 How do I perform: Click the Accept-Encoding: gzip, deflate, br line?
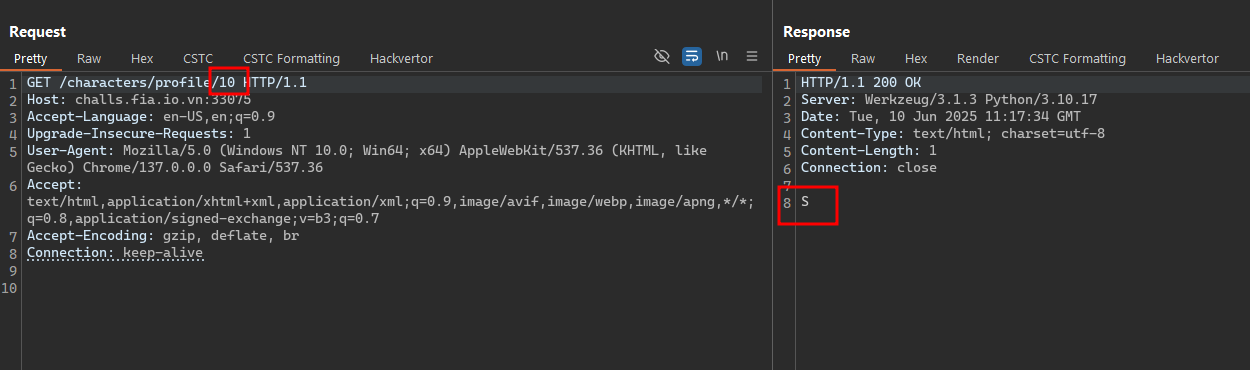click(x=163, y=236)
